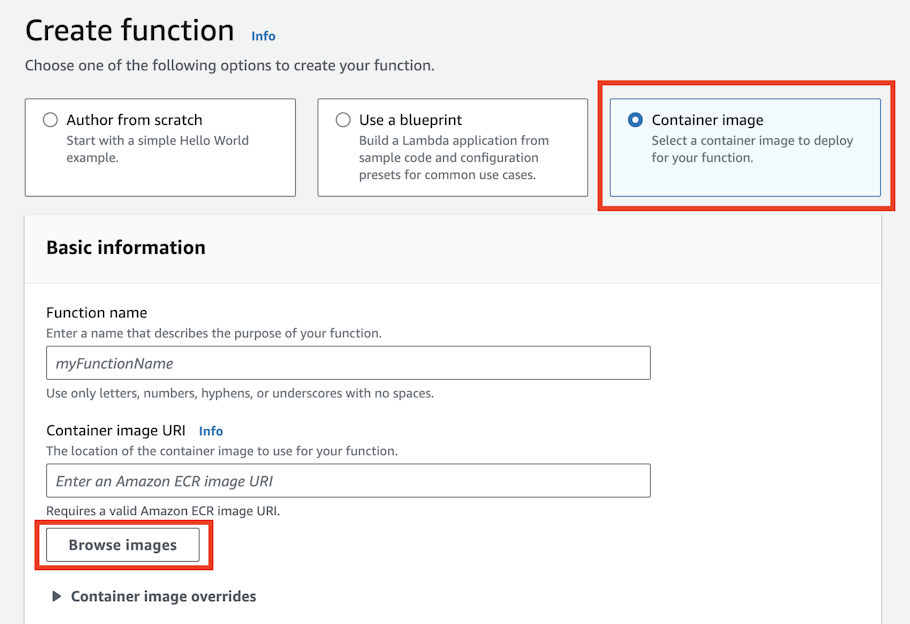Select the Container image radio button
910x624 pixels.
click(x=635, y=120)
